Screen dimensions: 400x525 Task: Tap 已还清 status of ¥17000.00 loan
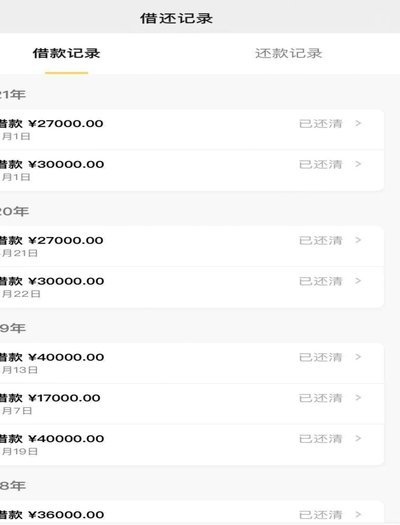(x=320, y=398)
